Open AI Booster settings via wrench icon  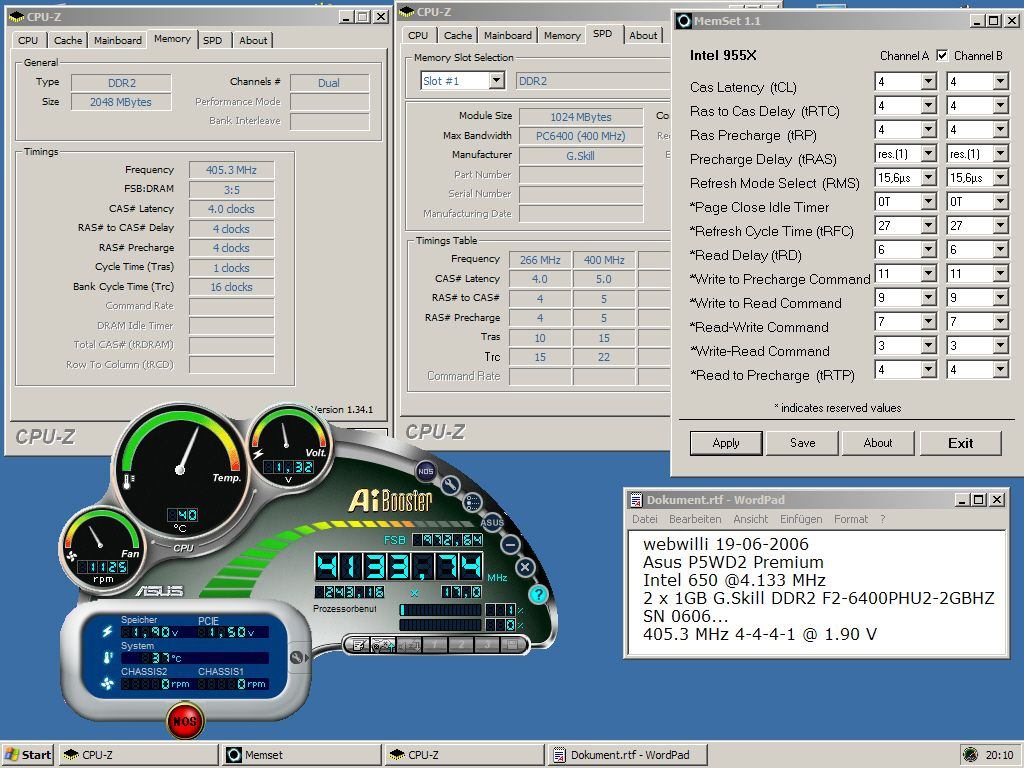pyautogui.click(x=450, y=485)
